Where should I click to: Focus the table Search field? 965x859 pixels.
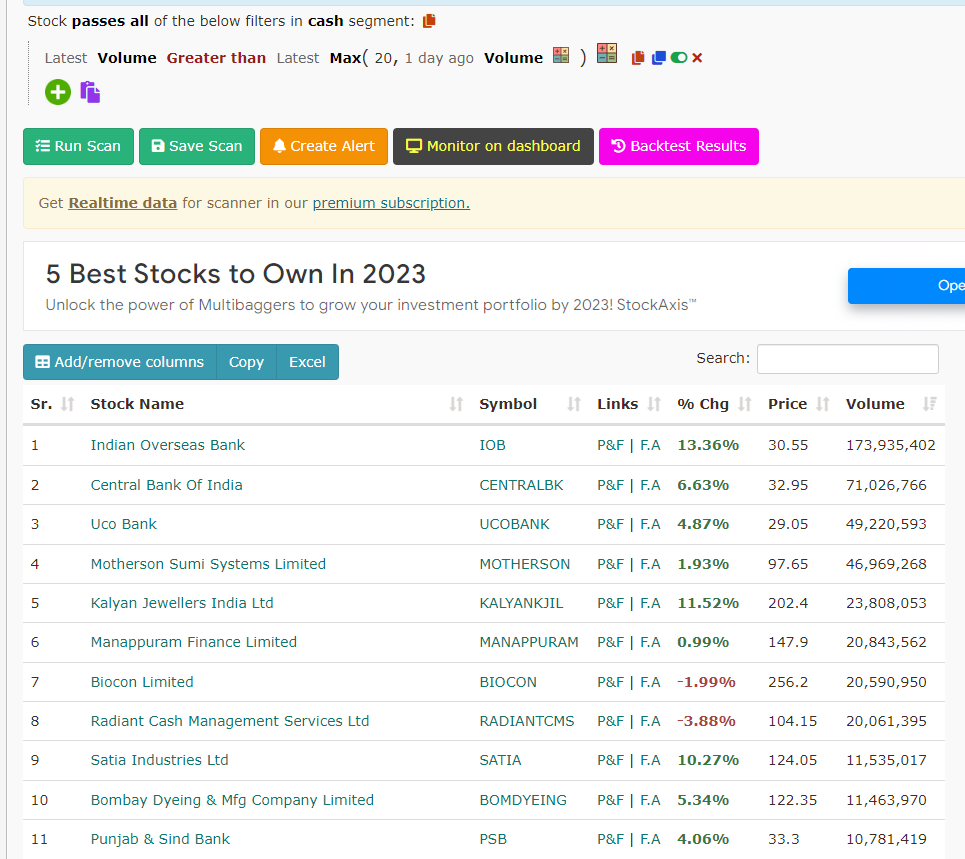847,359
